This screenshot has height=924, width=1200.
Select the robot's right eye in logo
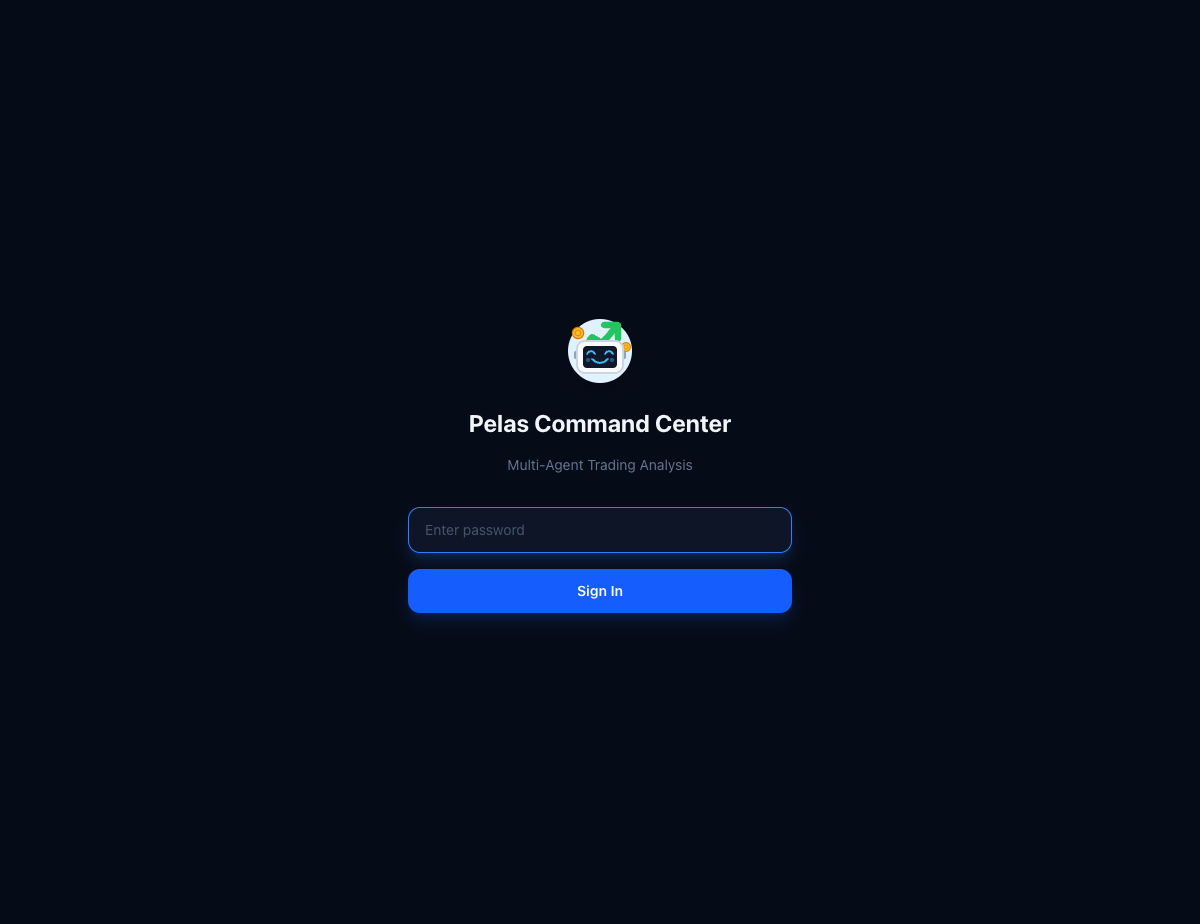[609, 353]
